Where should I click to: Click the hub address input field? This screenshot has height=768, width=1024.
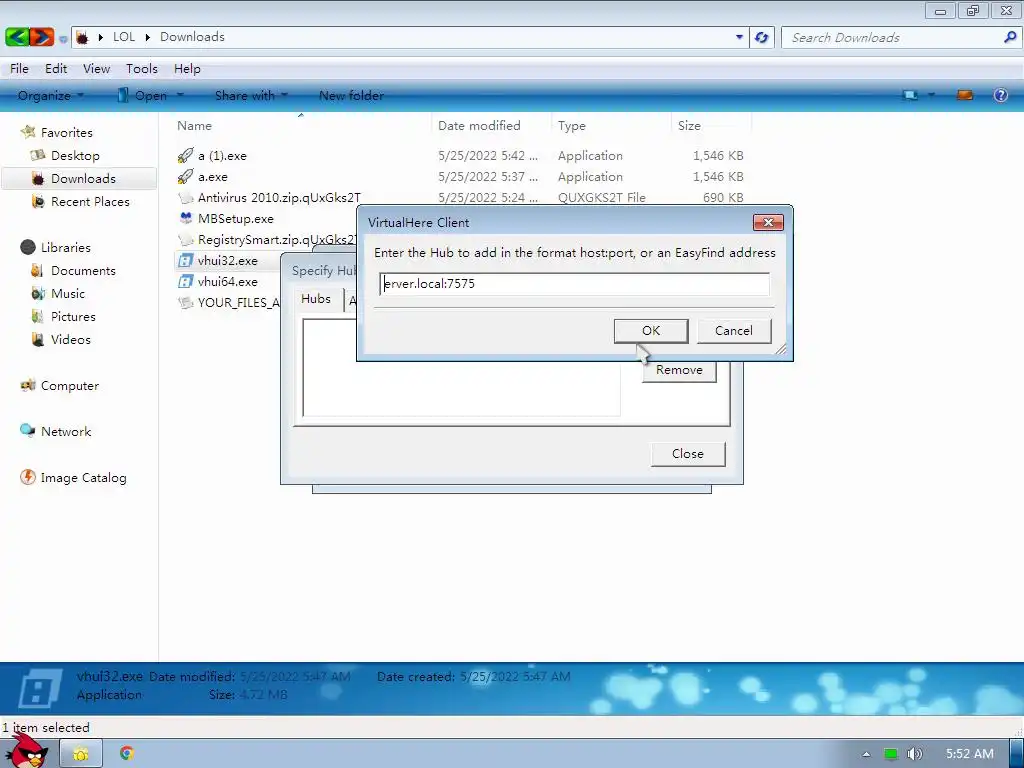[575, 284]
